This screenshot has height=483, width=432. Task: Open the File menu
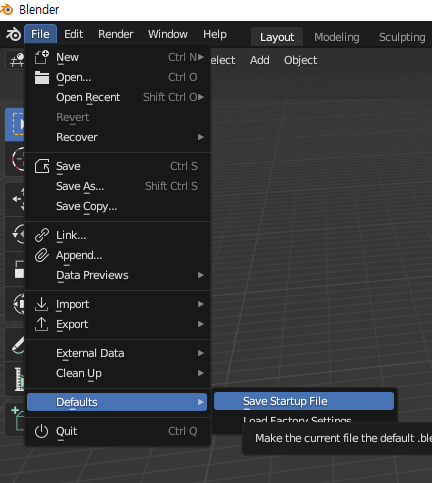coord(40,34)
